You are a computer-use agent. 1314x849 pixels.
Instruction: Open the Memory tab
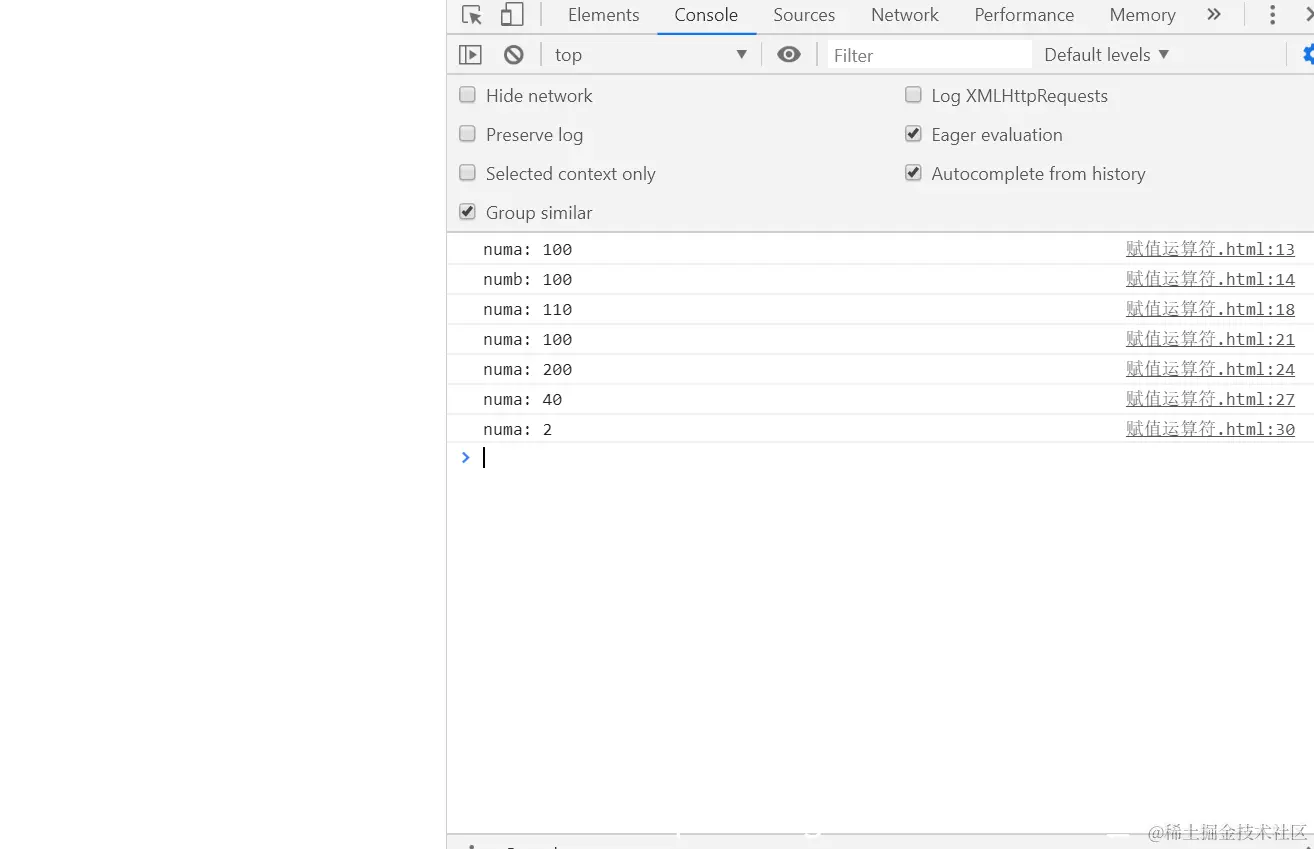[x=1142, y=15]
